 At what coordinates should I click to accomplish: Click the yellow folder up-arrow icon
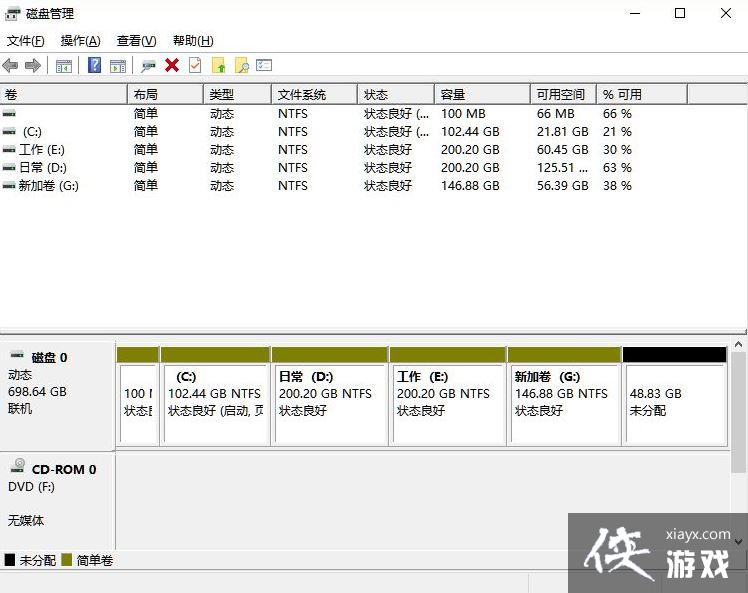point(218,65)
